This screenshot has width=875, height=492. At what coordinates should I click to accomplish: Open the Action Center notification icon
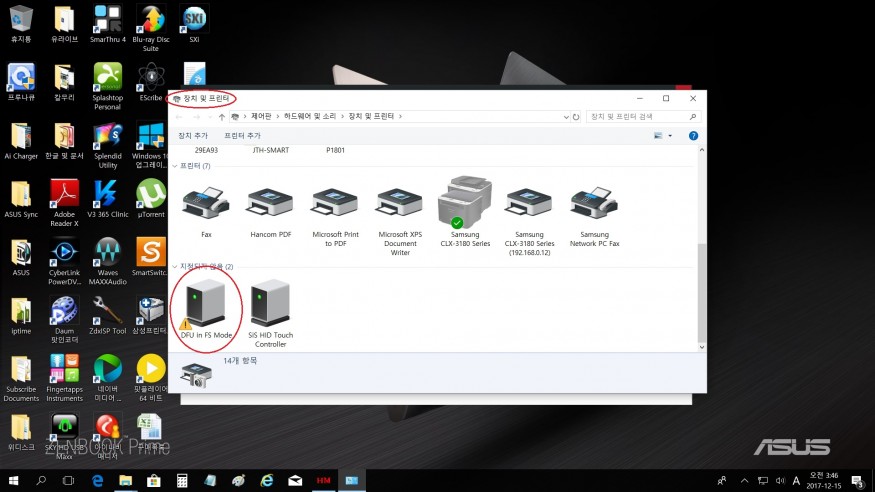(858, 480)
